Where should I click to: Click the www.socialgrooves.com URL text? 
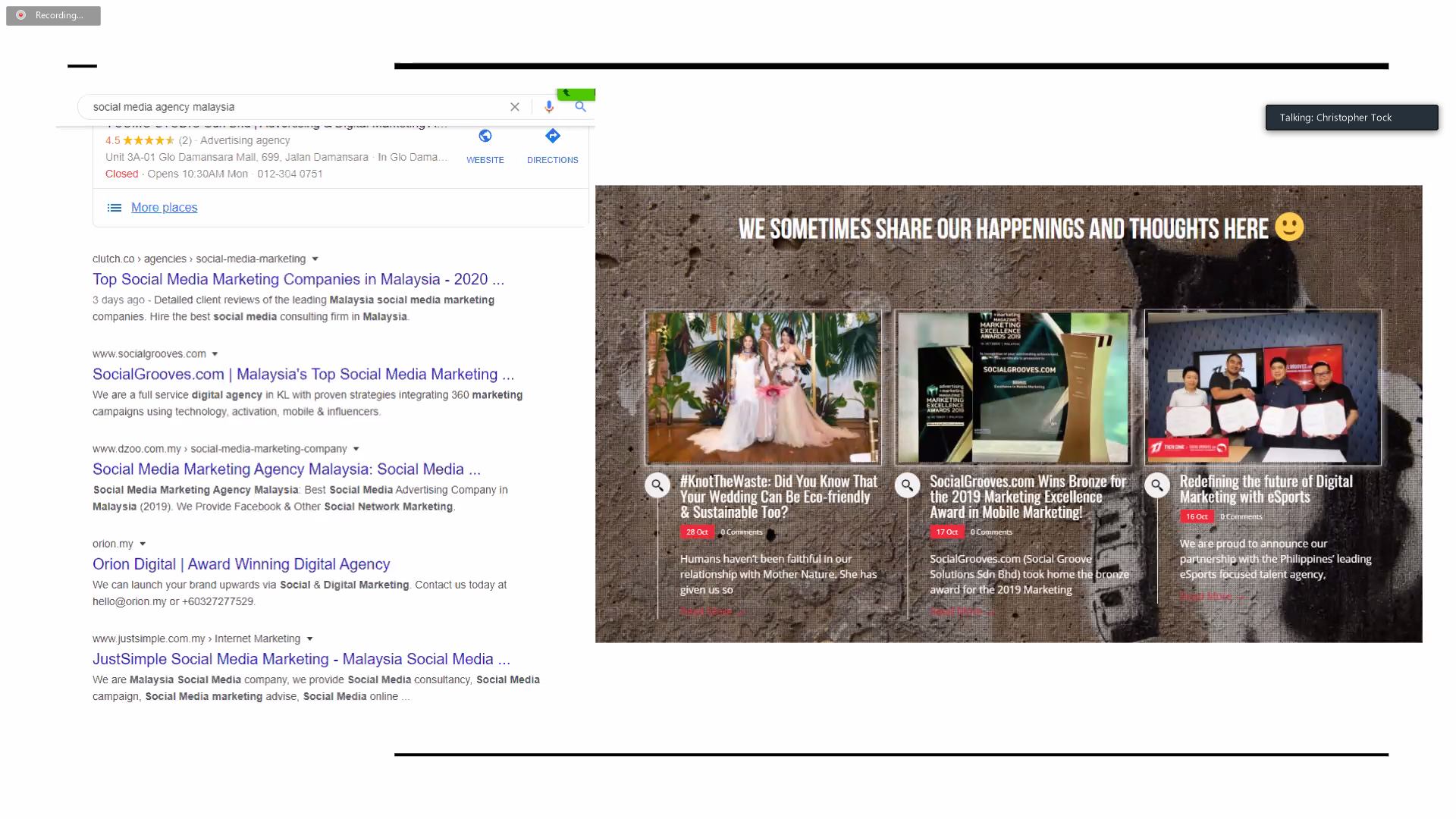click(149, 354)
